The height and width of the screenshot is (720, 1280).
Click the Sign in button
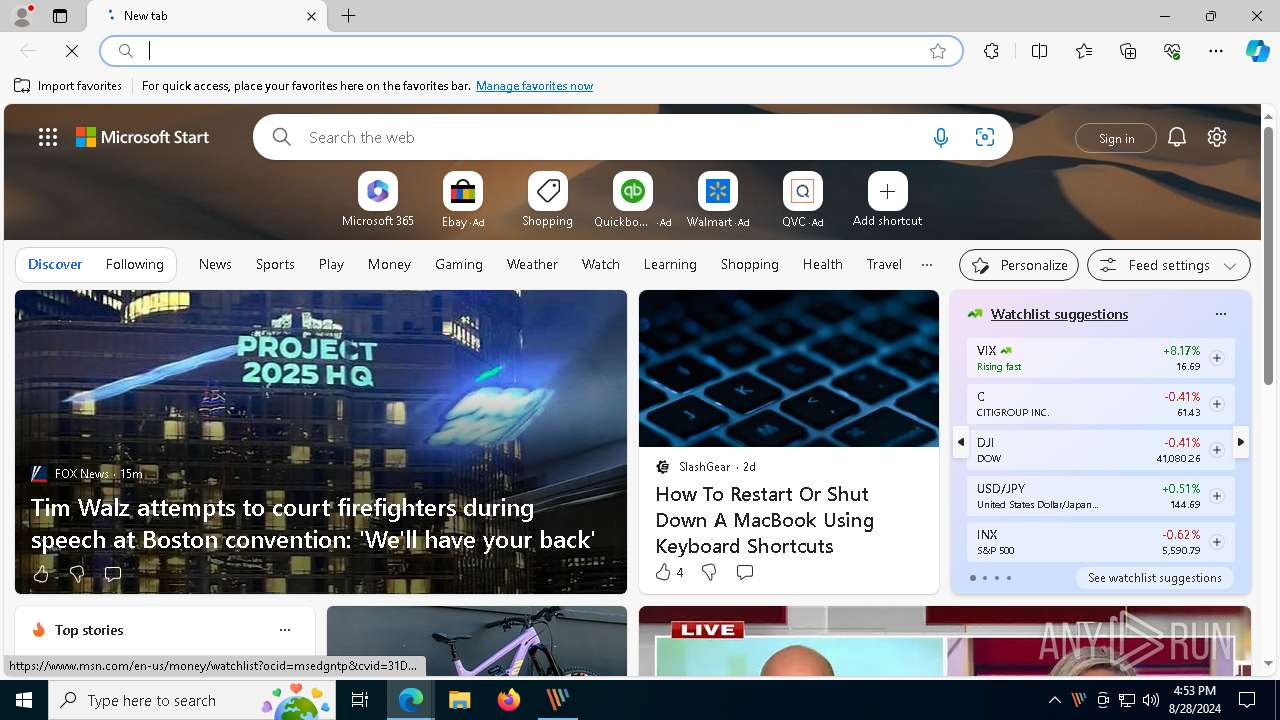pos(1116,138)
